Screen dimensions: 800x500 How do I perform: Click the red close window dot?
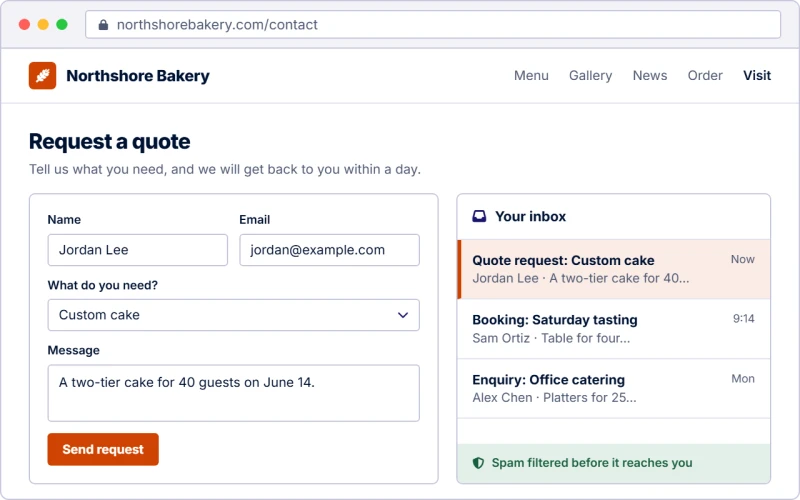pos(24,24)
